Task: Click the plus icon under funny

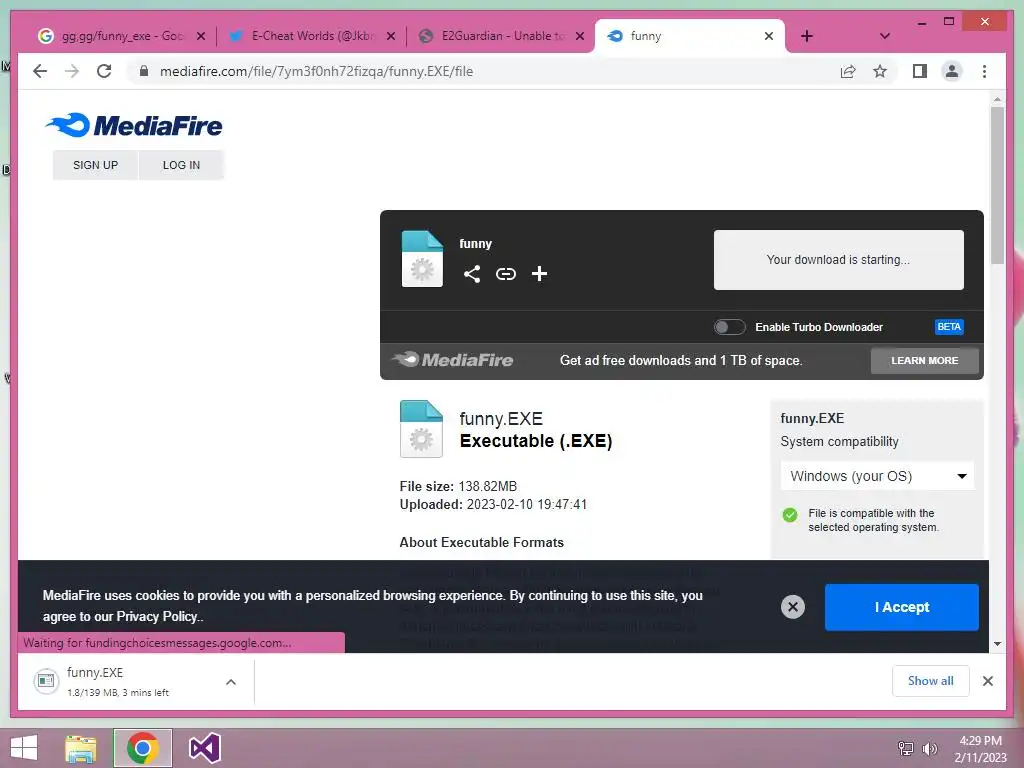Action: point(539,274)
